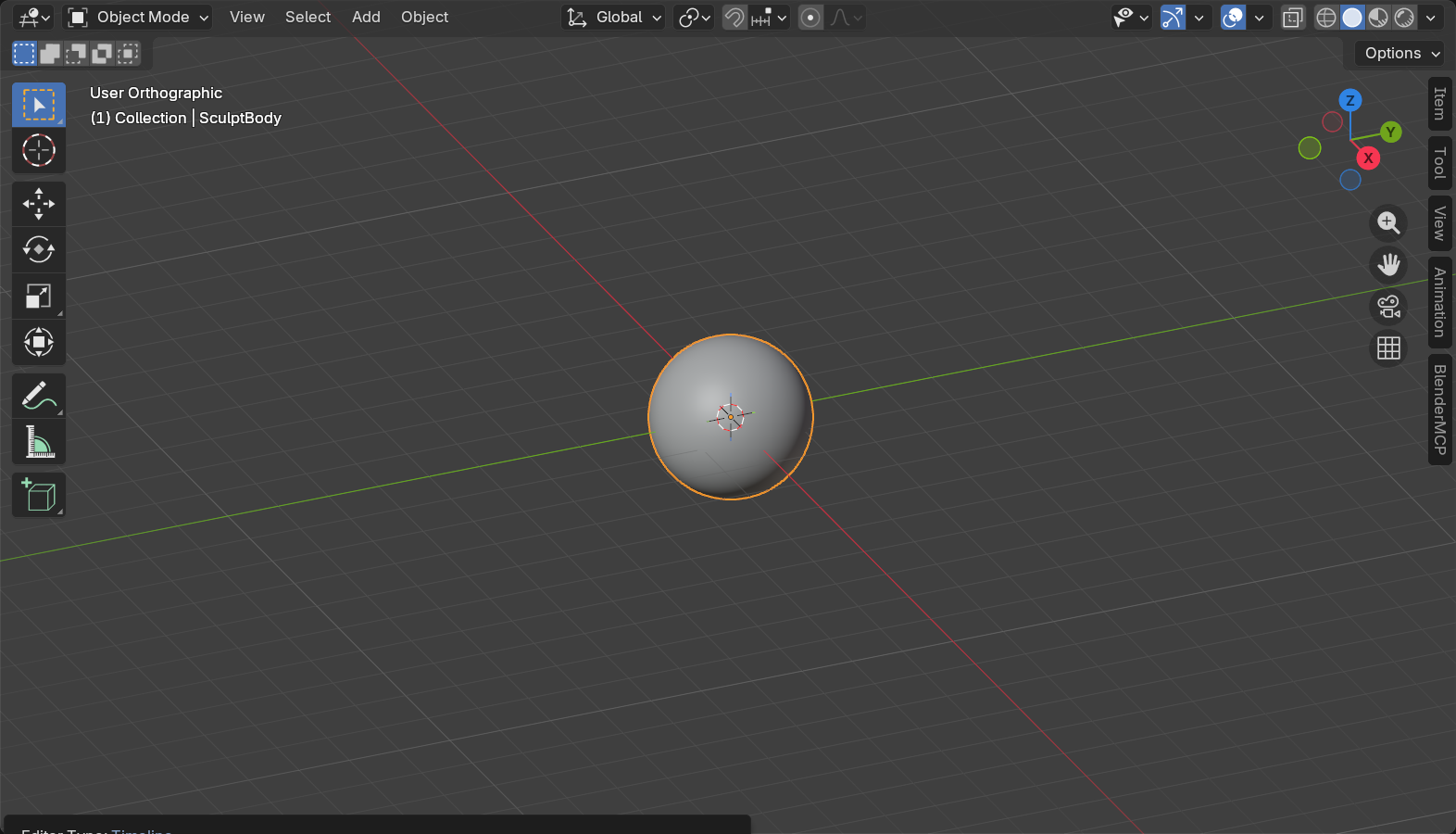The height and width of the screenshot is (834, 1456).
Task: Select the Add Cube tool
Action: pos(39,495)
